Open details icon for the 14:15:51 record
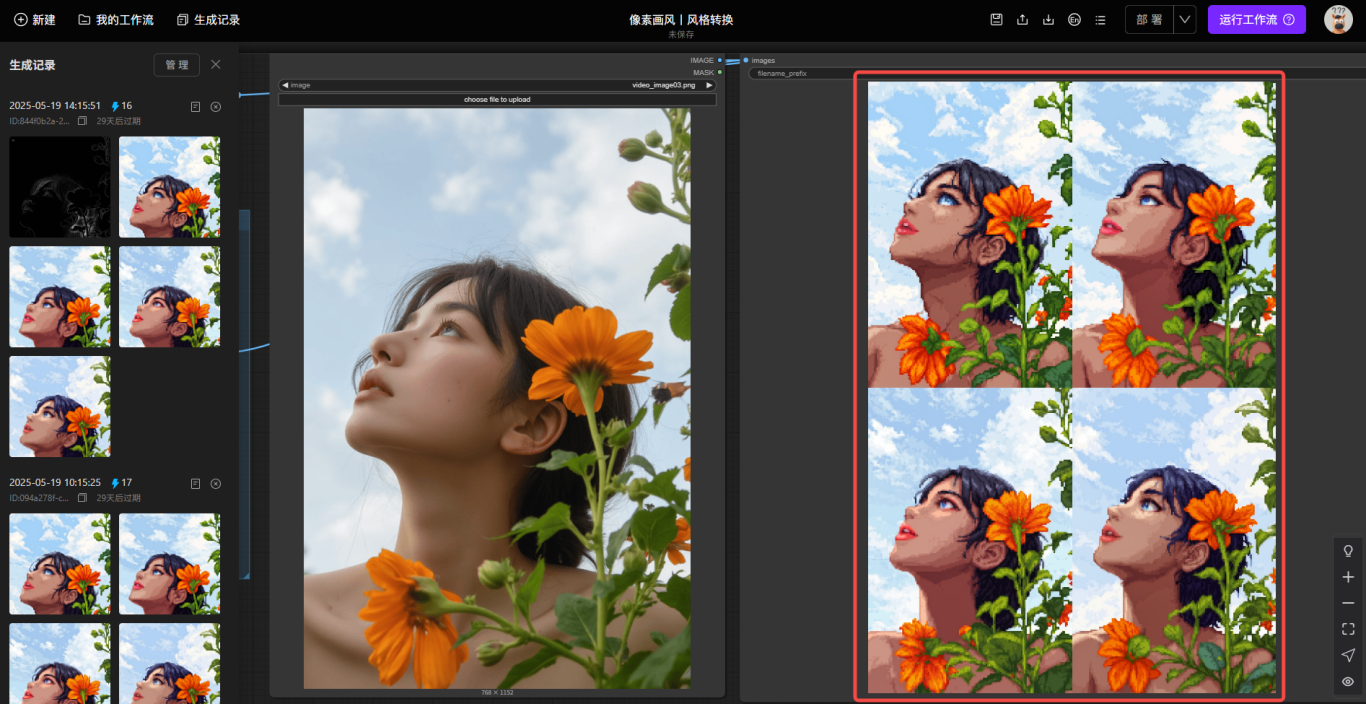The height and width of the screenshot is (704, 1366). 196,106
